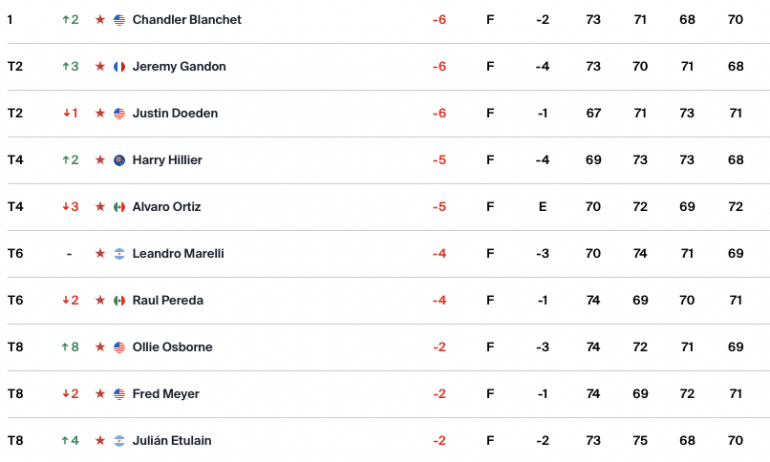The height and width of the screenshot is (462, 770).
Task: Open Chandler Blanchet's player profile
Action: tap(187, 20)
